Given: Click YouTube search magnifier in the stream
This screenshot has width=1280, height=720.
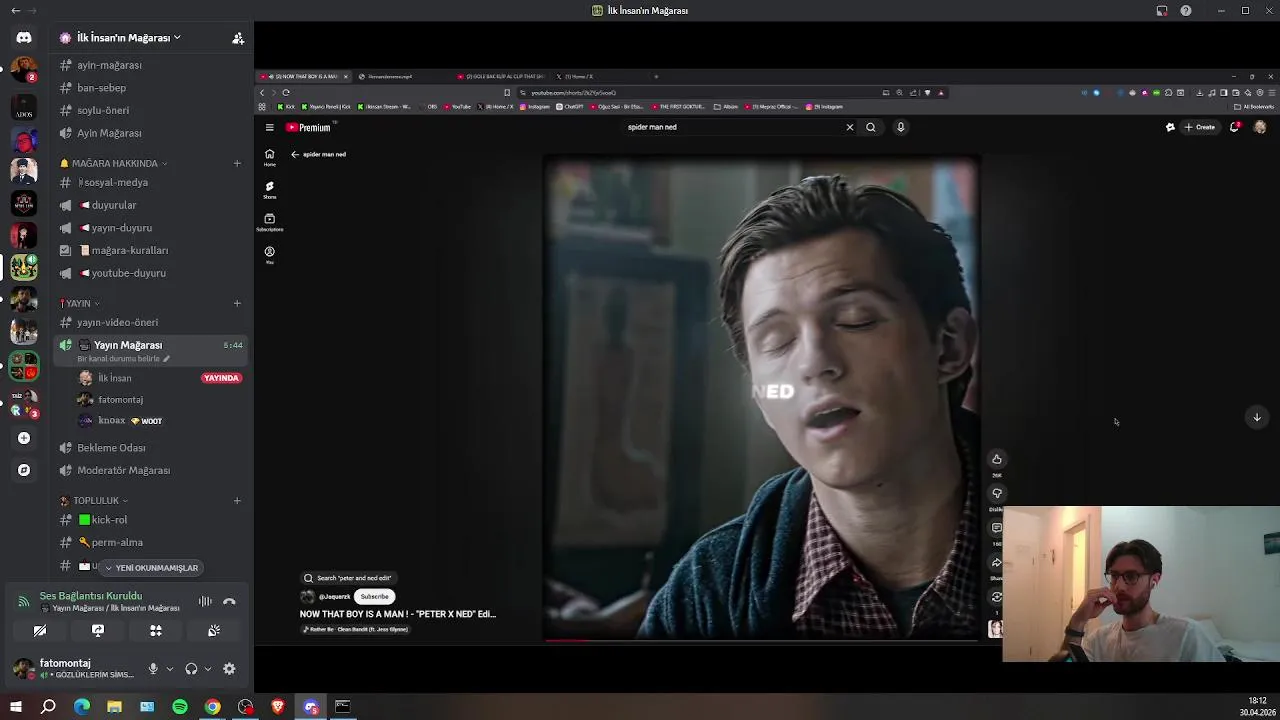Looking at the screenshot, I should [x=871, y=127].
